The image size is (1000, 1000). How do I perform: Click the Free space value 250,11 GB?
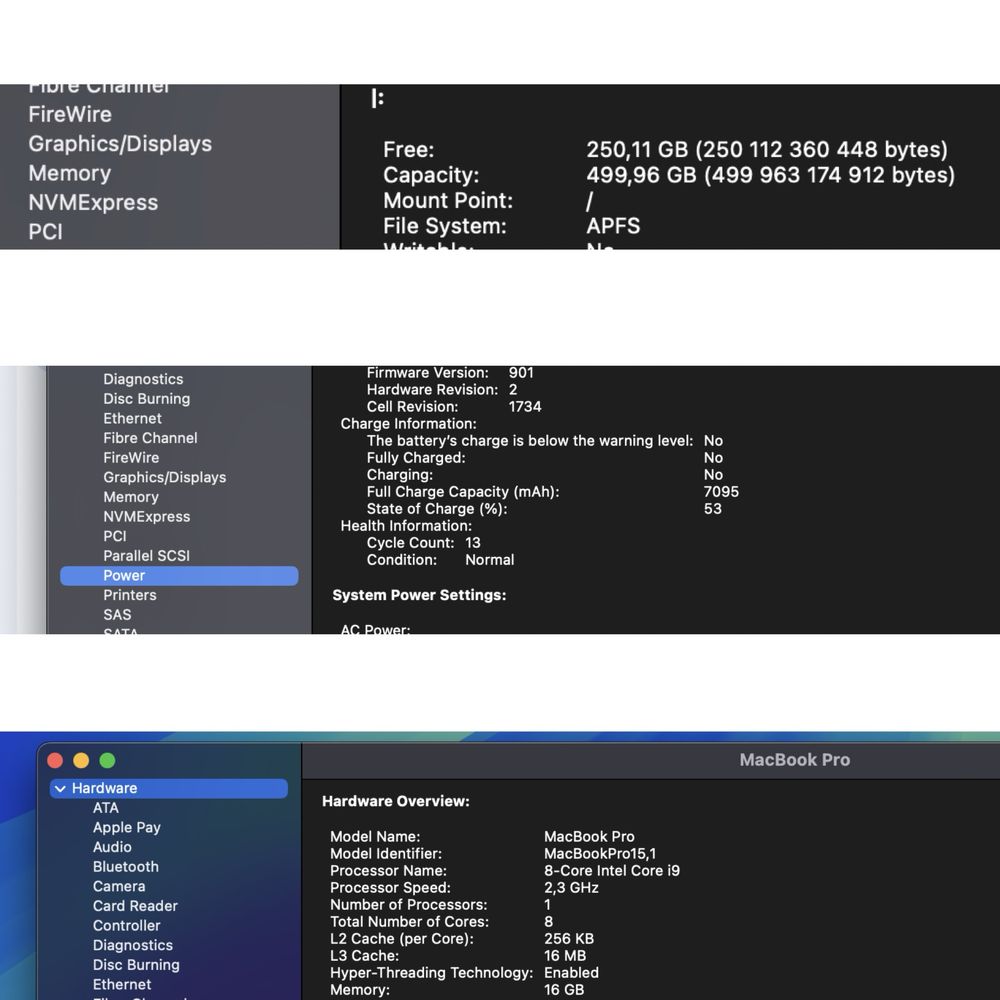click(x=767, y=149)
